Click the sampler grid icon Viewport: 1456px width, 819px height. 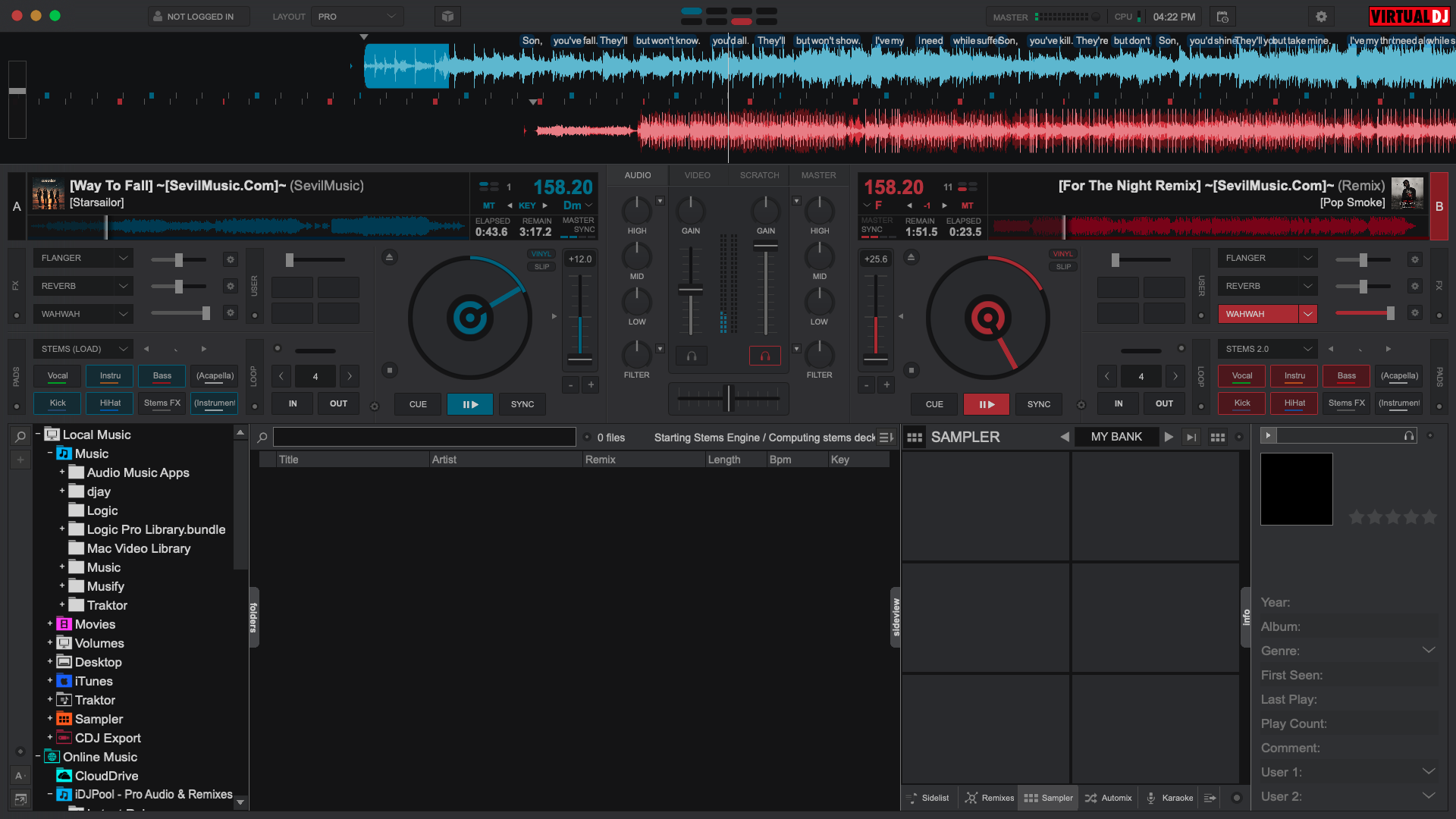tap(915, 438)
